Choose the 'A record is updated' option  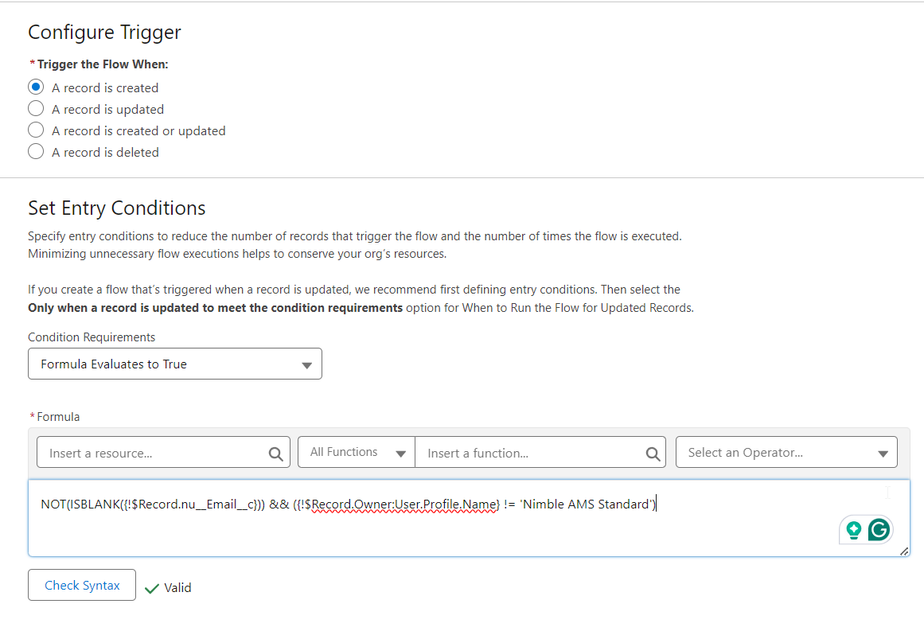[x=36, y=109]
